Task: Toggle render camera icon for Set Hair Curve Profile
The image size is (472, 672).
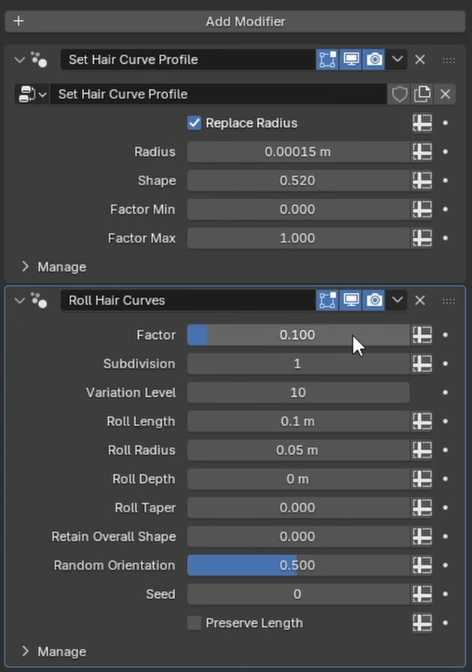Action: pos(374,60)
